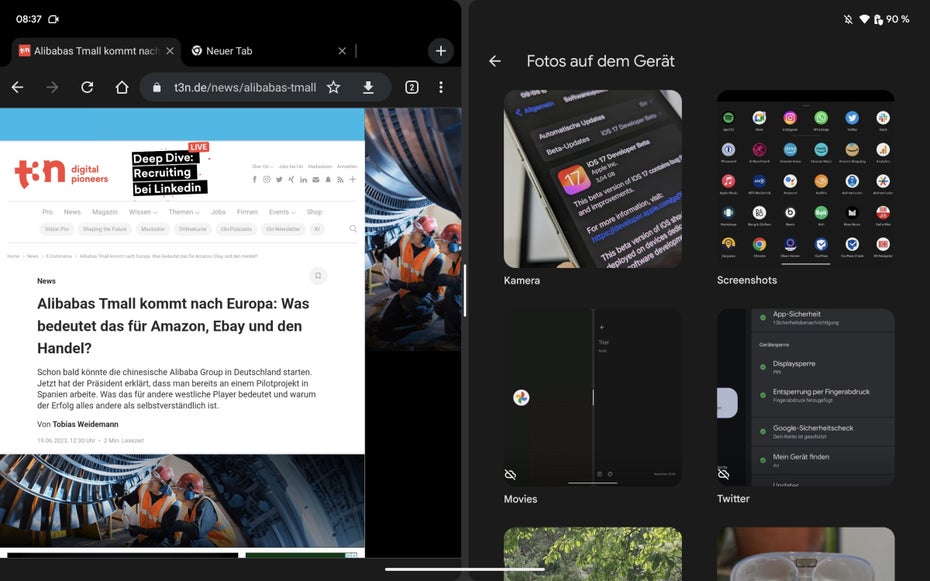Open the Firmen navigation item
Screen dimensions: 930x581
click(247, 212)
